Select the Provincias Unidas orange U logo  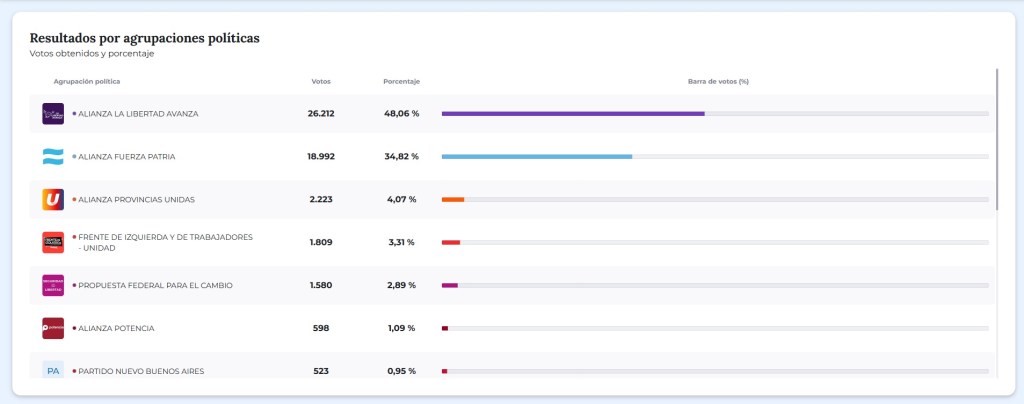click(x=53, y=200)
